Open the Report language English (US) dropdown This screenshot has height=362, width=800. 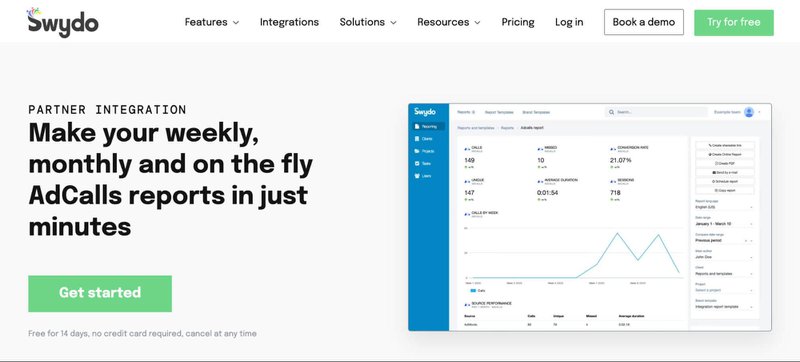pos(724,208)
